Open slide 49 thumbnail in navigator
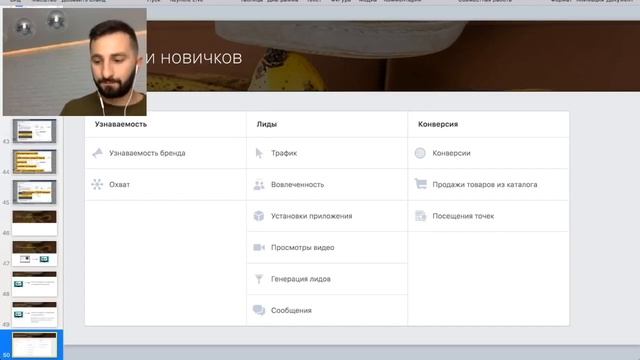This screenshot has width=640, height=360. coord(34,314)
